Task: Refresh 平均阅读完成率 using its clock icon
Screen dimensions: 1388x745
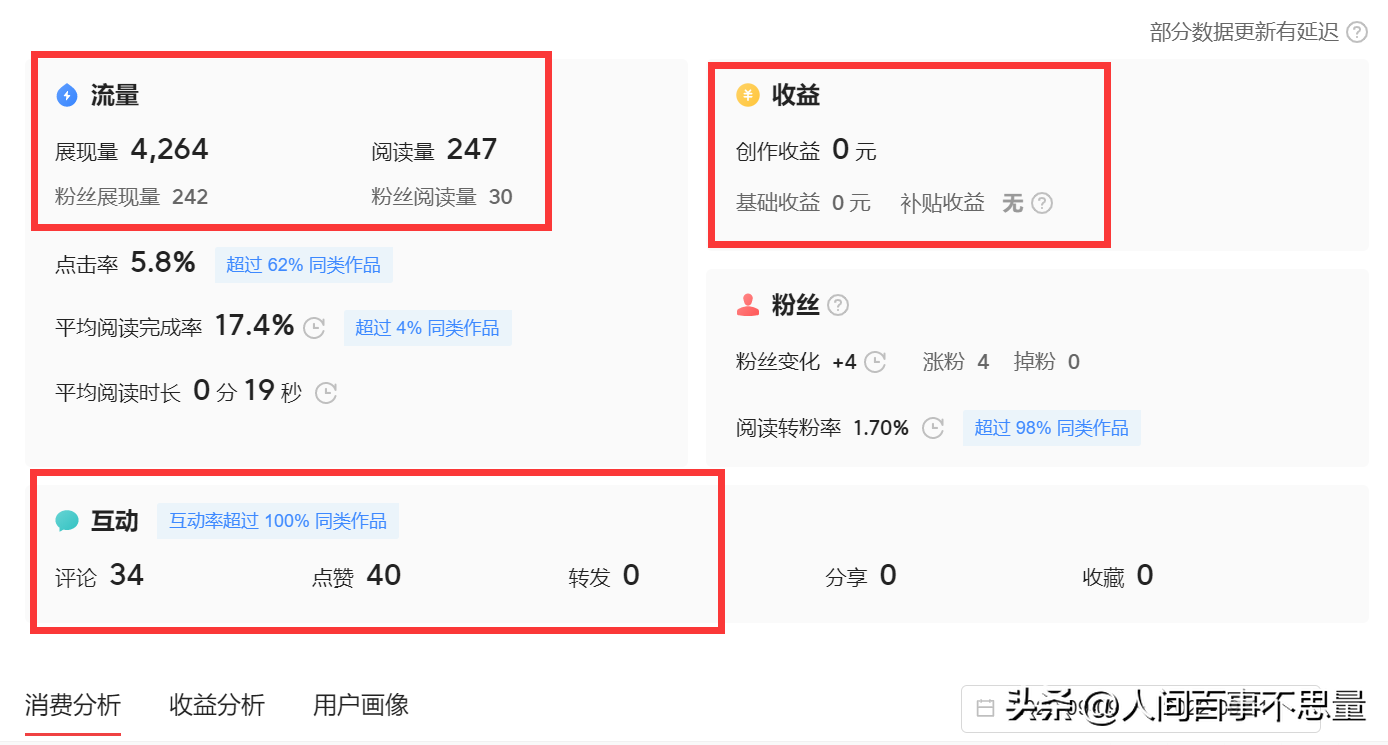Action: 314,327
